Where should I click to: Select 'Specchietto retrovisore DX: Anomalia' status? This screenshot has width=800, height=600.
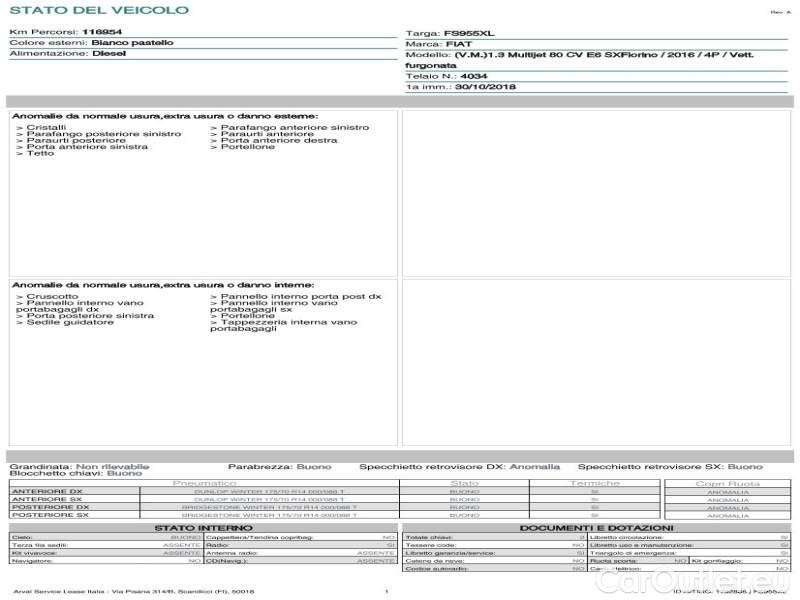460,467
